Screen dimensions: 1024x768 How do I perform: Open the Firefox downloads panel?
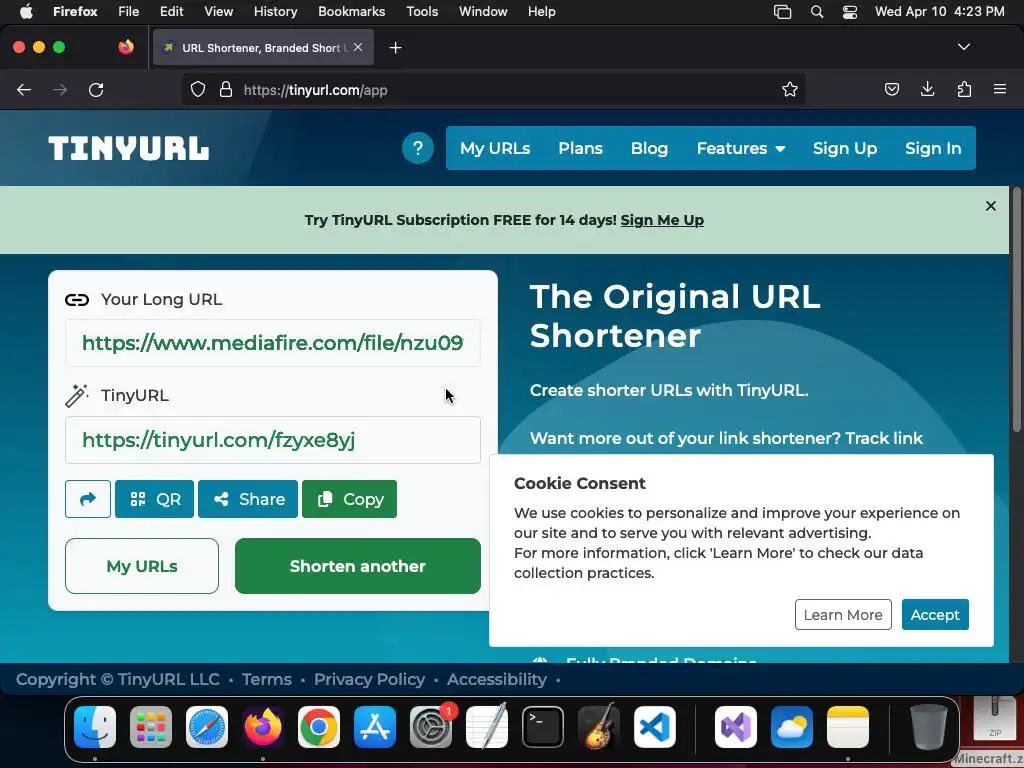[x=927, y=90]
